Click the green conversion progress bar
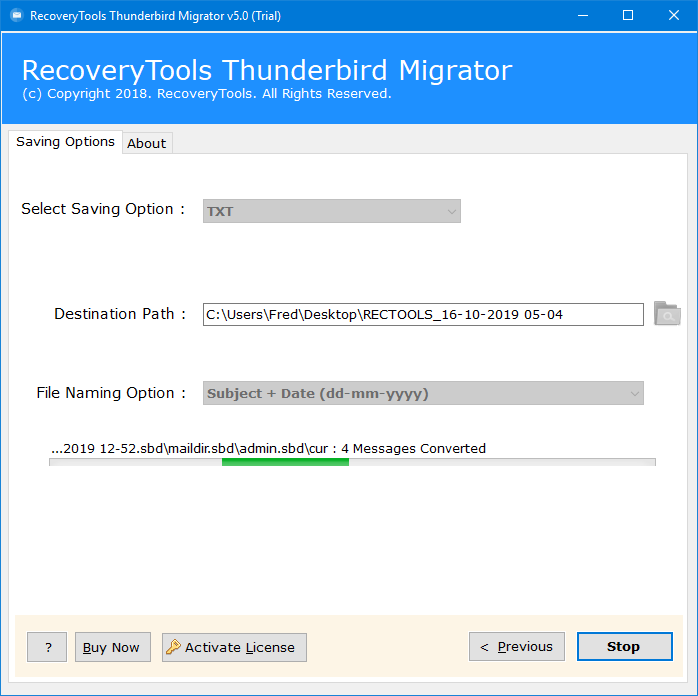This screenshot has width=698, height=696. tap(352, 462)
